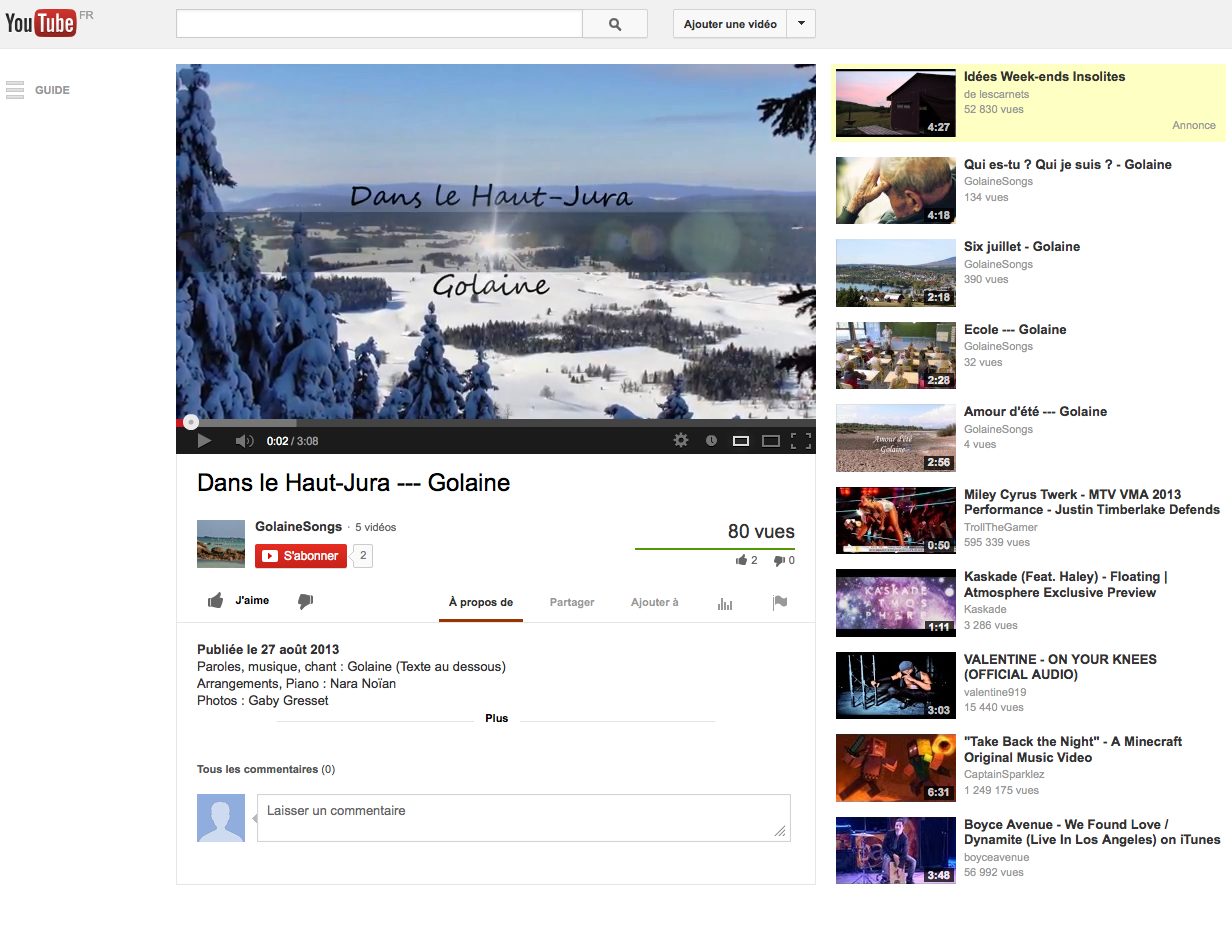Click the Watch Later clock icon
1232x925 pixels.
click(x=711, y=440)
